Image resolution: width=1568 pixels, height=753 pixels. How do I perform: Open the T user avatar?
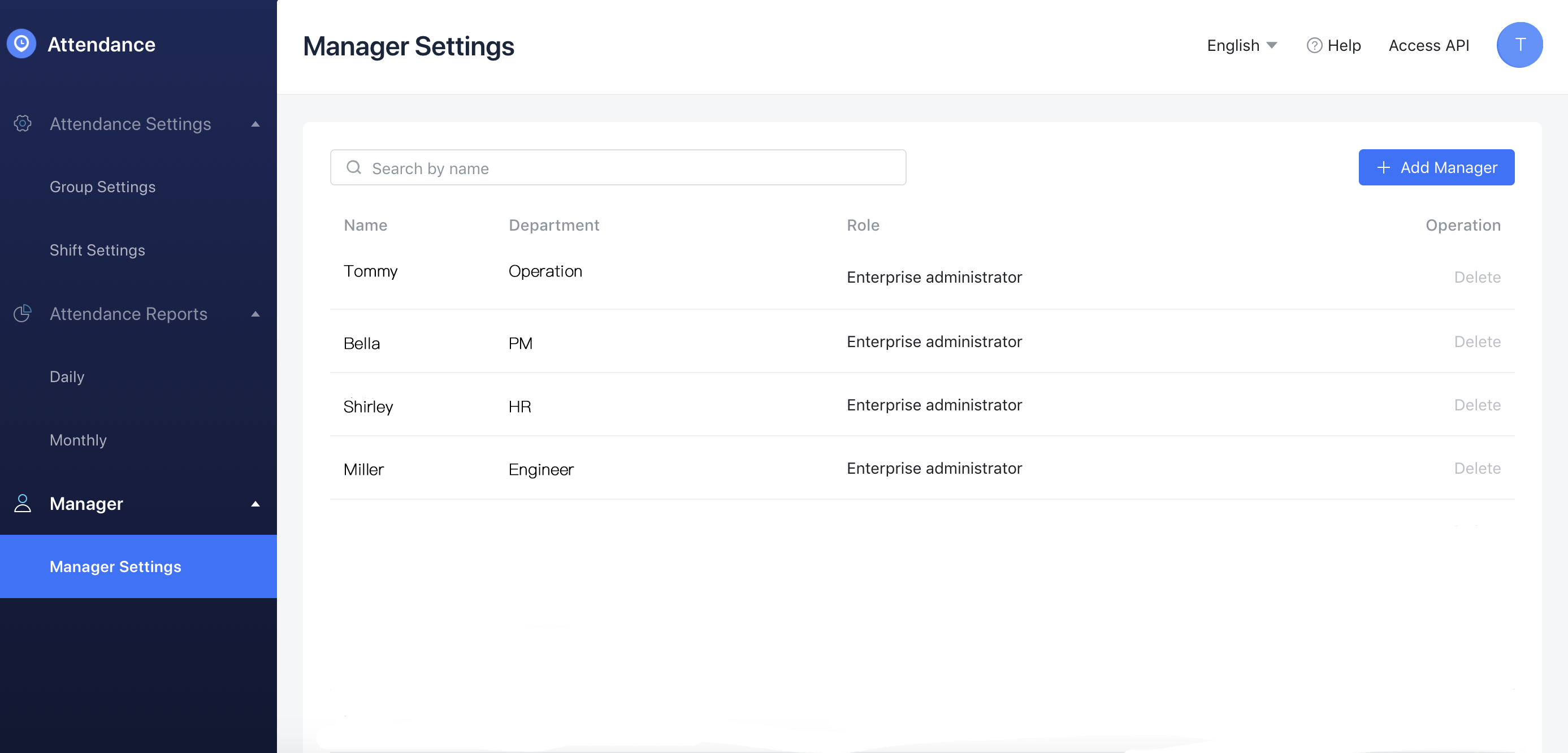(1519, 45)
